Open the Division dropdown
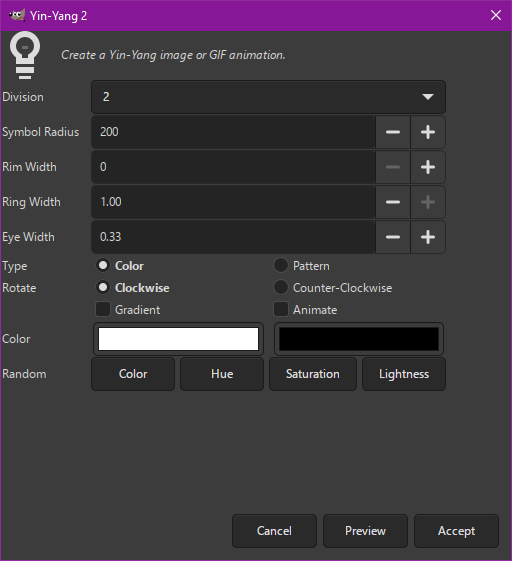Viewport: 512px width, 561px height. tap(268, 97)
